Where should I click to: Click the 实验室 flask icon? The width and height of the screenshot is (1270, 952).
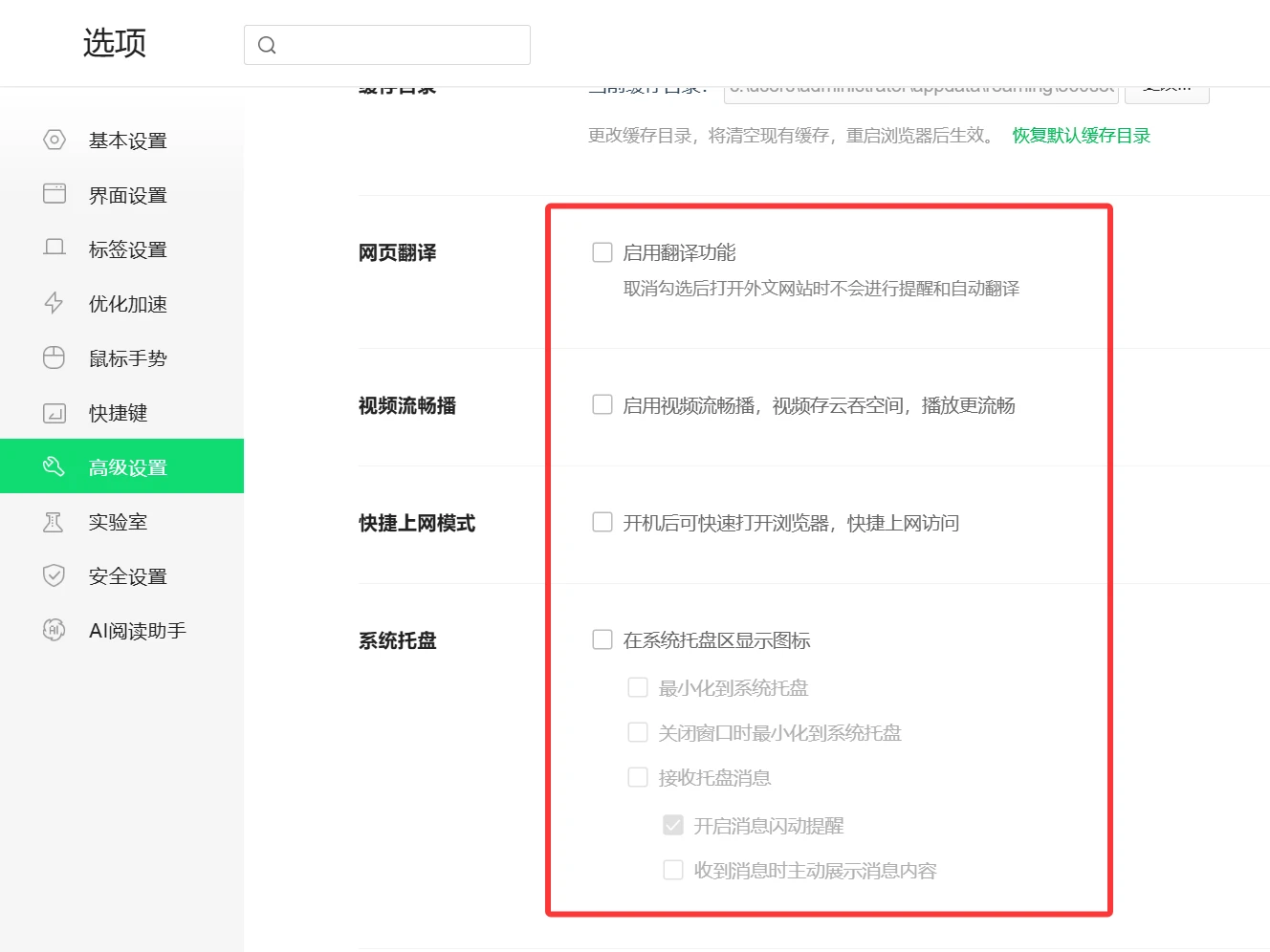click(55, 522)
